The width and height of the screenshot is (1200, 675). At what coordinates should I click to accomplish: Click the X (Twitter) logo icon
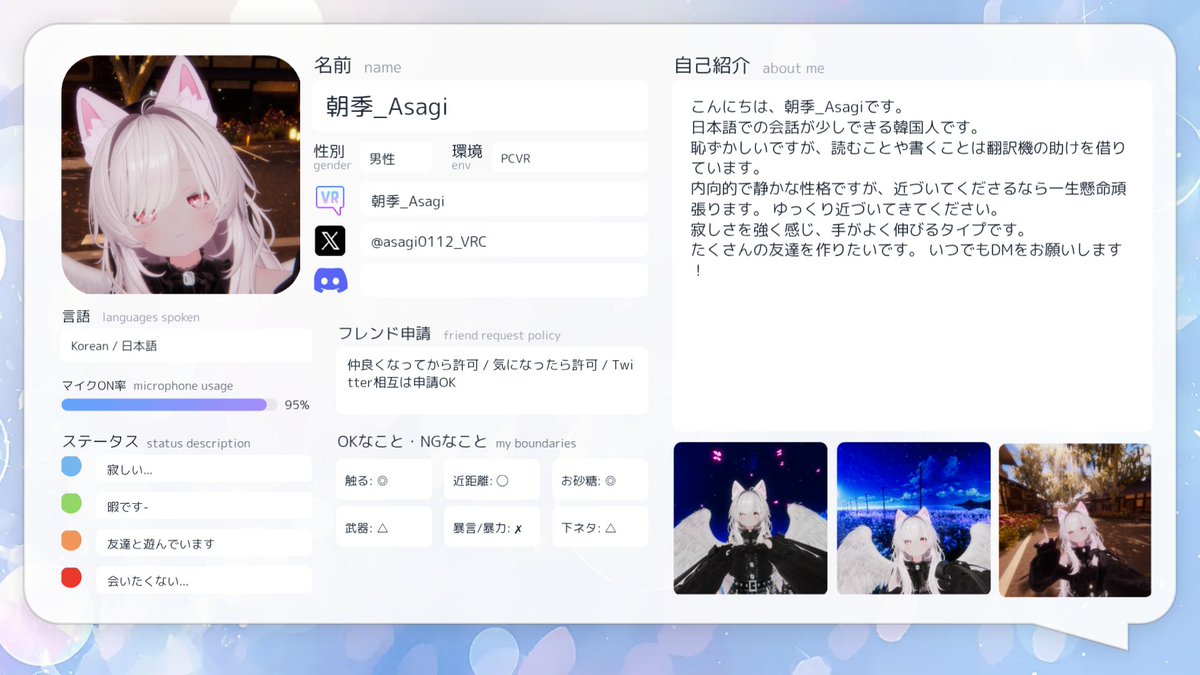330,240
